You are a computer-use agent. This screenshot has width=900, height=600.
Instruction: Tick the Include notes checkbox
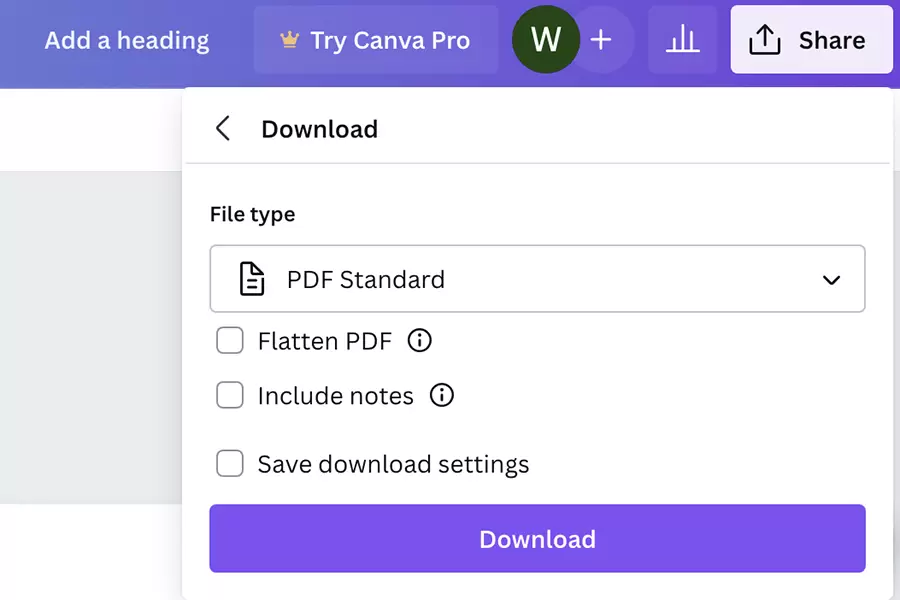[230, 395]
